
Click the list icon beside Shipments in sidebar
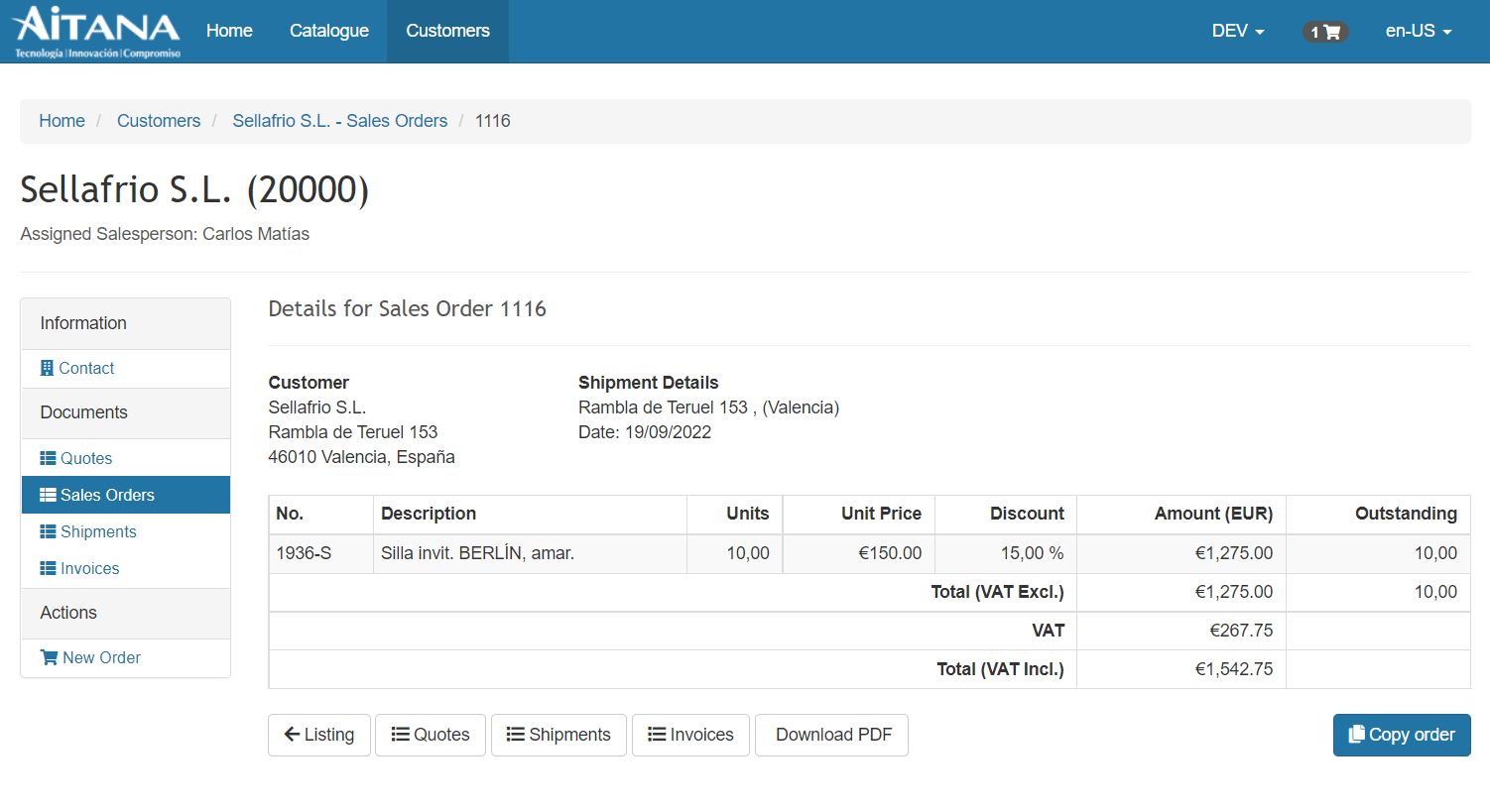tap(48, 531)
